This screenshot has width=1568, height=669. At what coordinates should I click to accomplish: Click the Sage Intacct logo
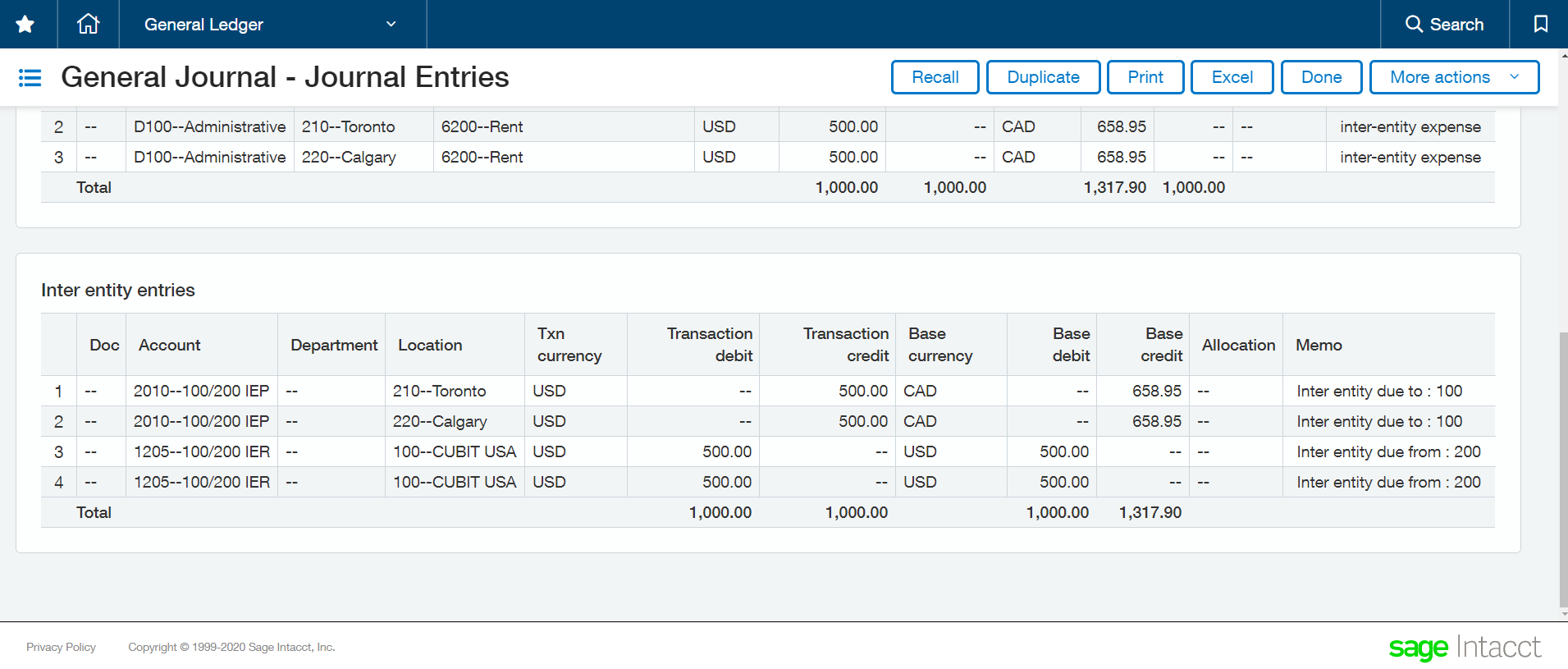point(1464,648)
